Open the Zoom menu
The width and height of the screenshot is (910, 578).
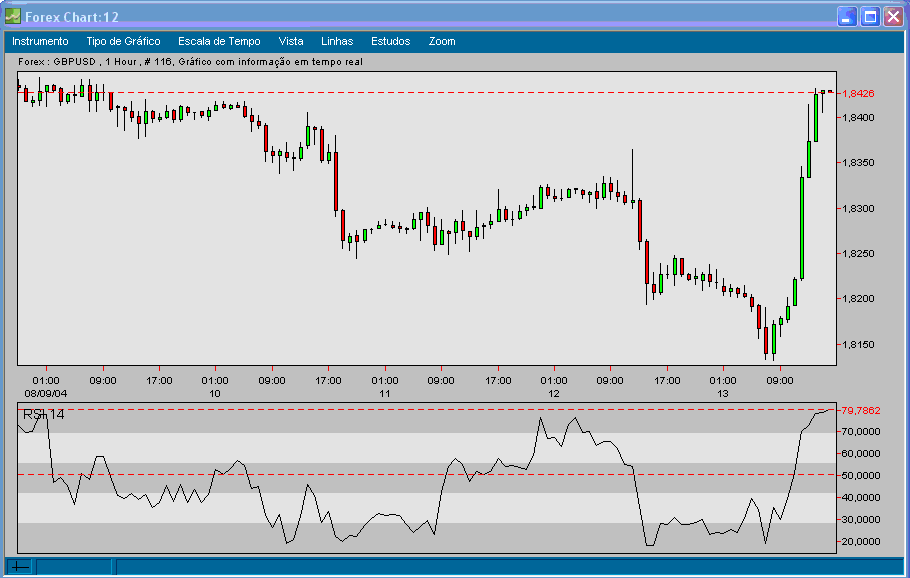click(440, 41)
